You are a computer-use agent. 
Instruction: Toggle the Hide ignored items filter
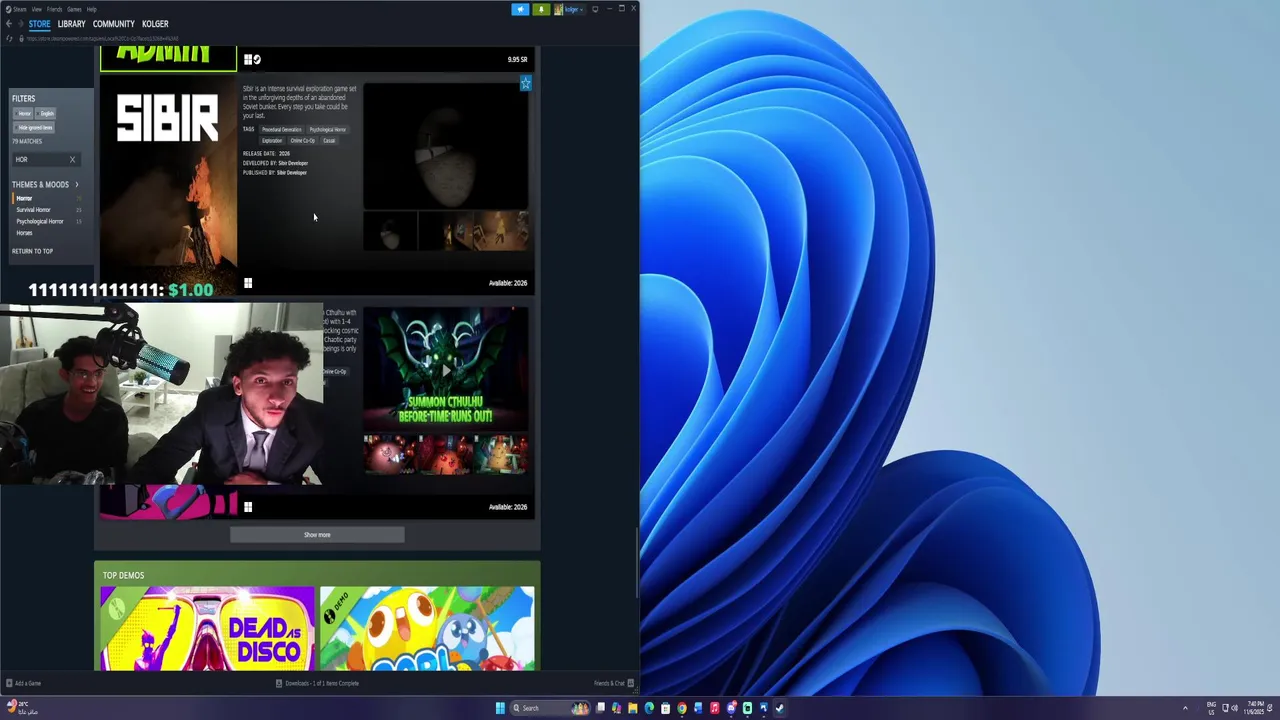35,128
